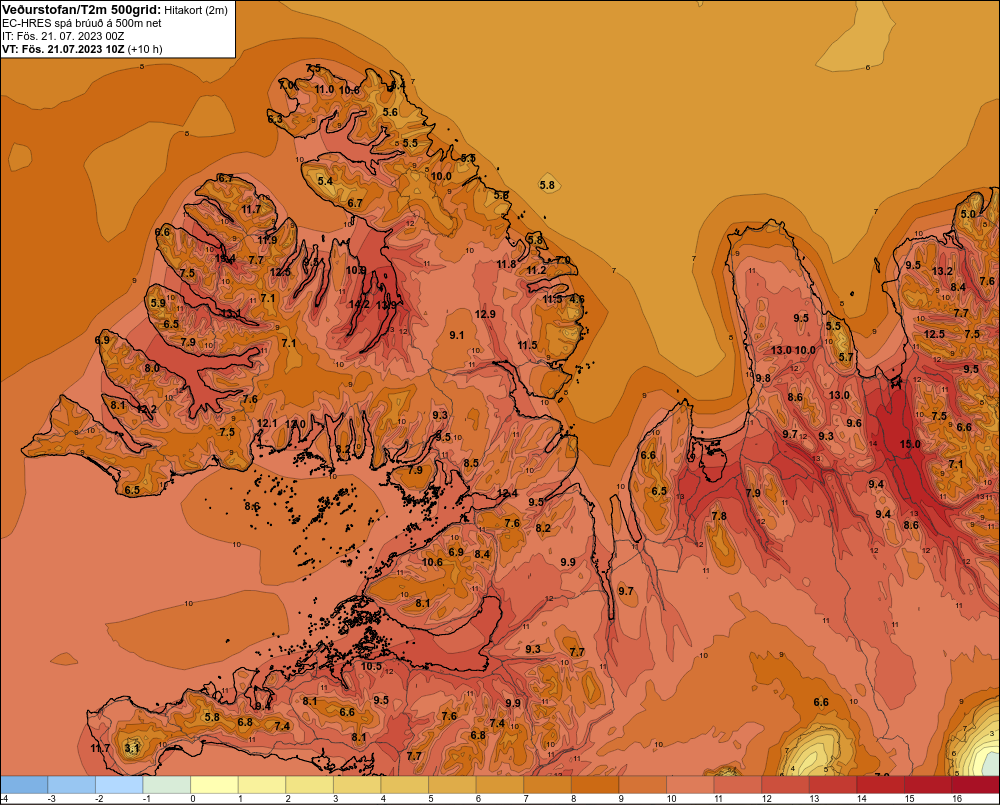Click the '11.0' temperature value

pyautogui.click(x=325, y=89)
